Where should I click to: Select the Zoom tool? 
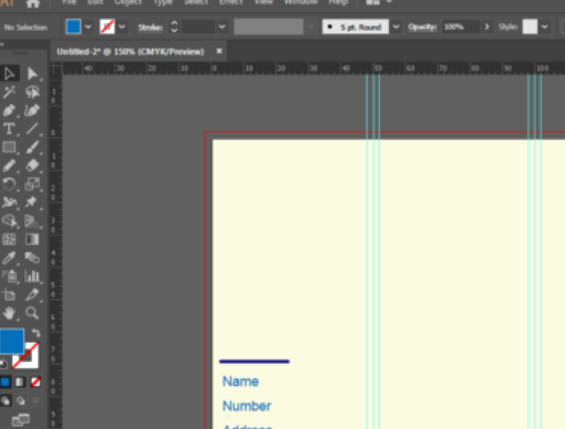click(32, 313)
